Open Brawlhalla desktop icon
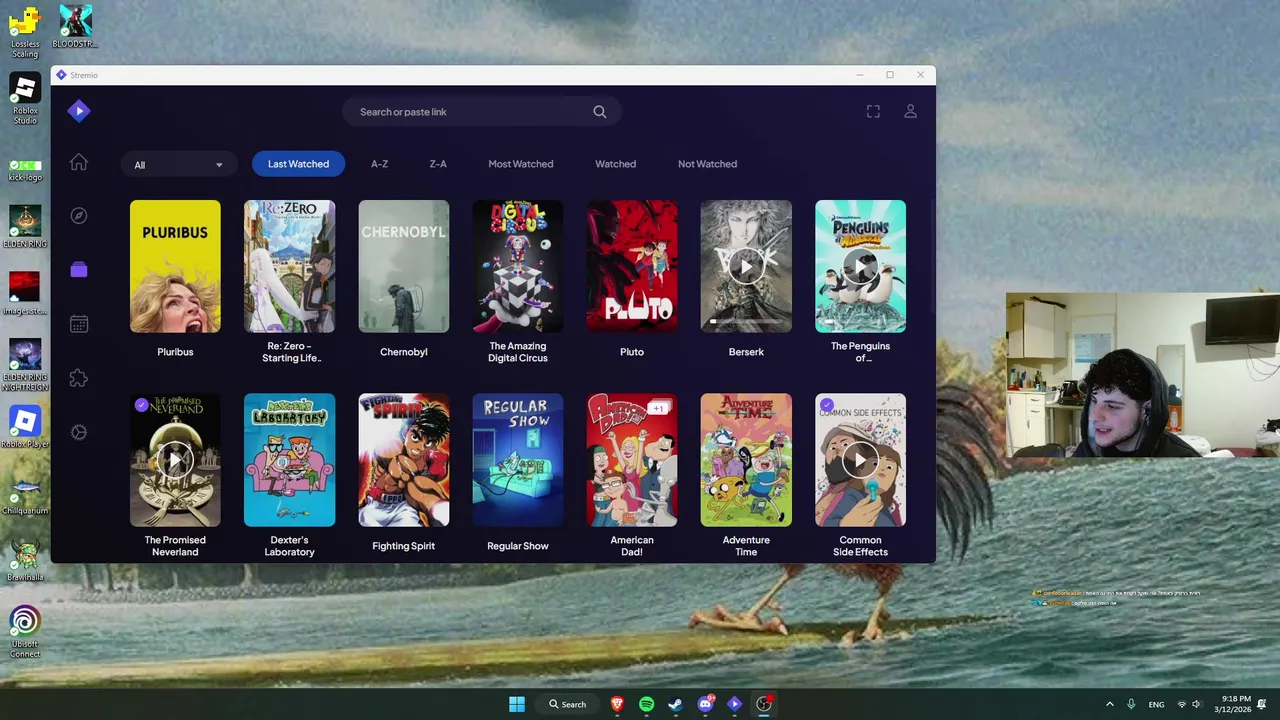The height and width of the screenshot is (720, 1280). click(25, 561)
